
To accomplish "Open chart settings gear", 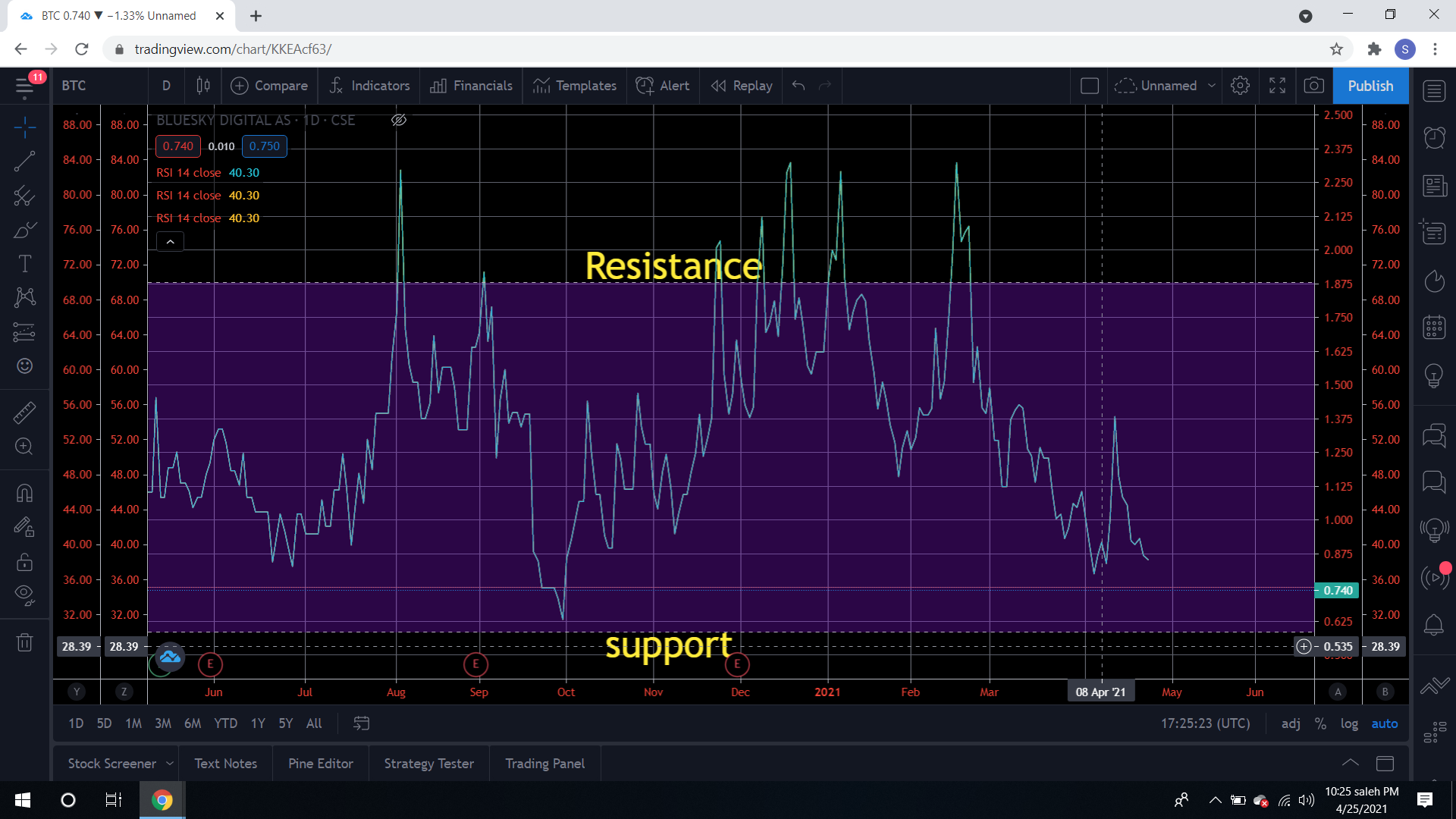I will point(1240,86).
